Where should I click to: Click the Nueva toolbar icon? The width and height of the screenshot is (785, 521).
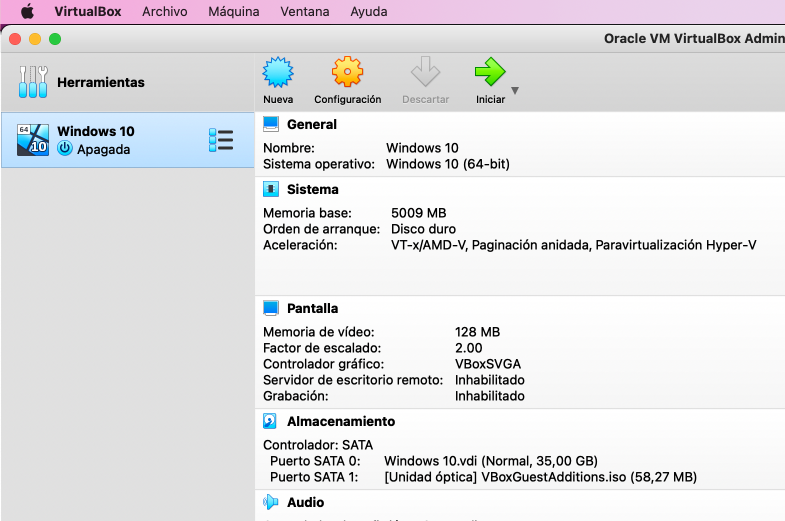(x=278, y=74)
